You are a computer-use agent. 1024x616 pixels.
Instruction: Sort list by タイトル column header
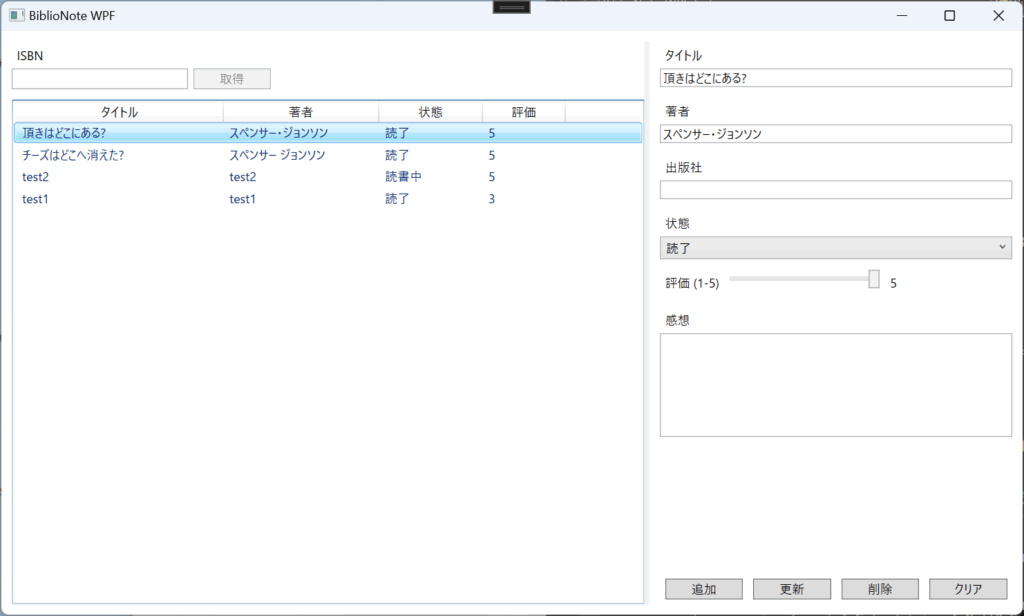tap(119, 112)
